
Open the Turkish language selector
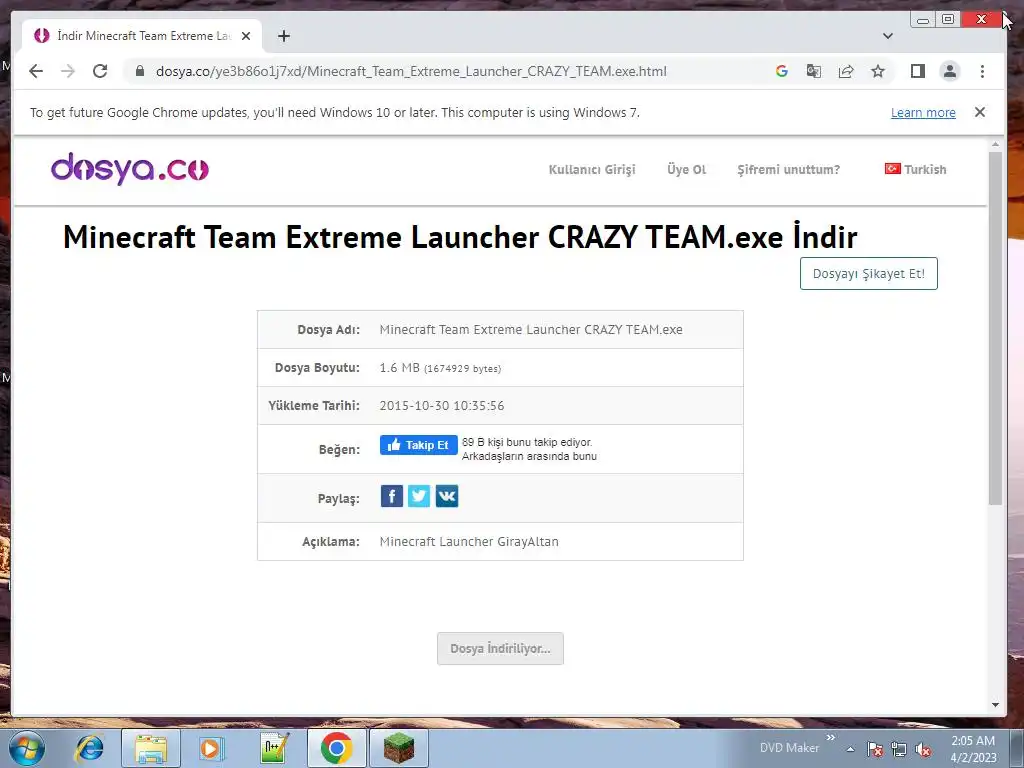point(916,169)
